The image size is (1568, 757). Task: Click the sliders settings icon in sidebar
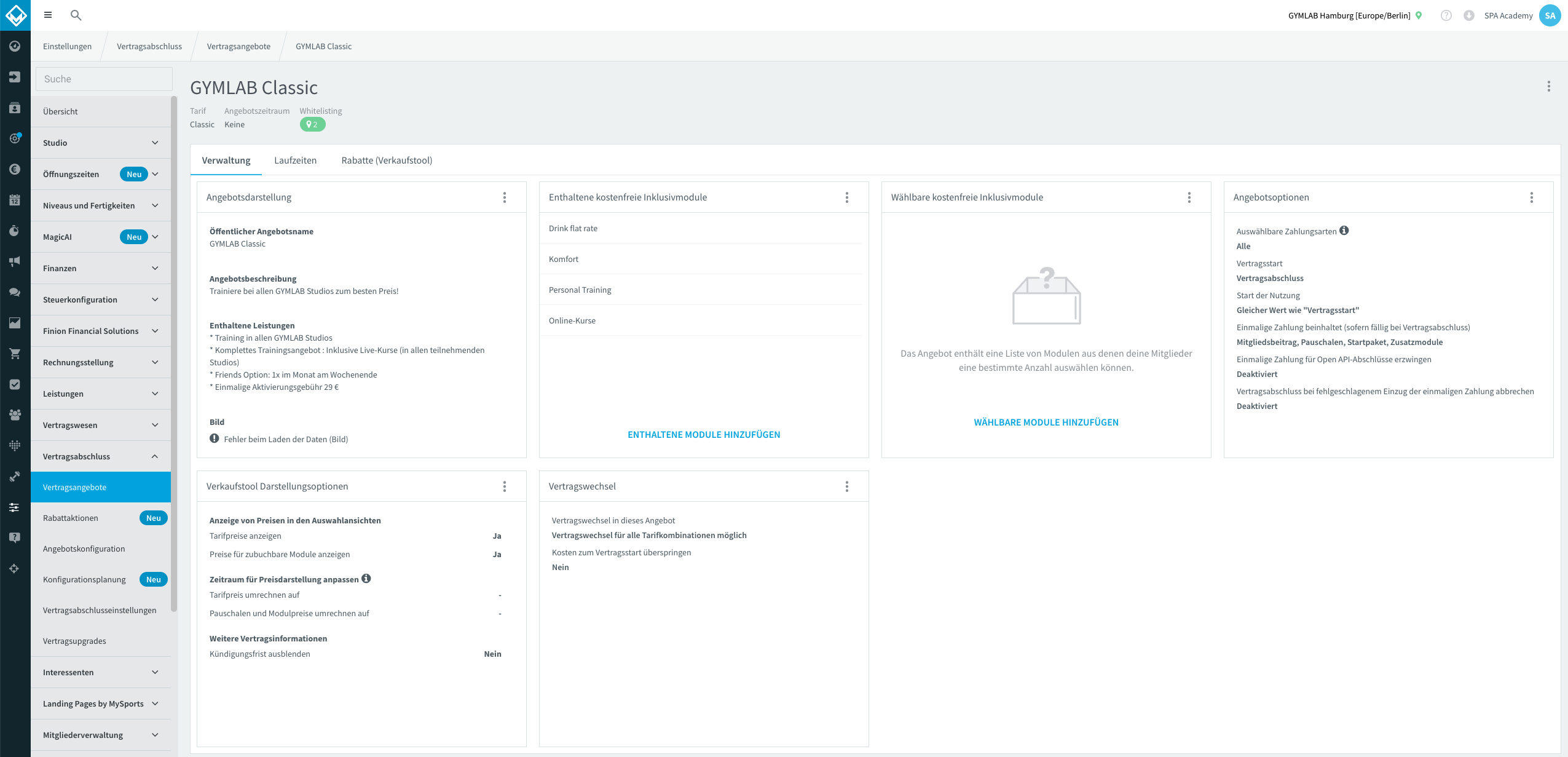[x=15, y=507]
